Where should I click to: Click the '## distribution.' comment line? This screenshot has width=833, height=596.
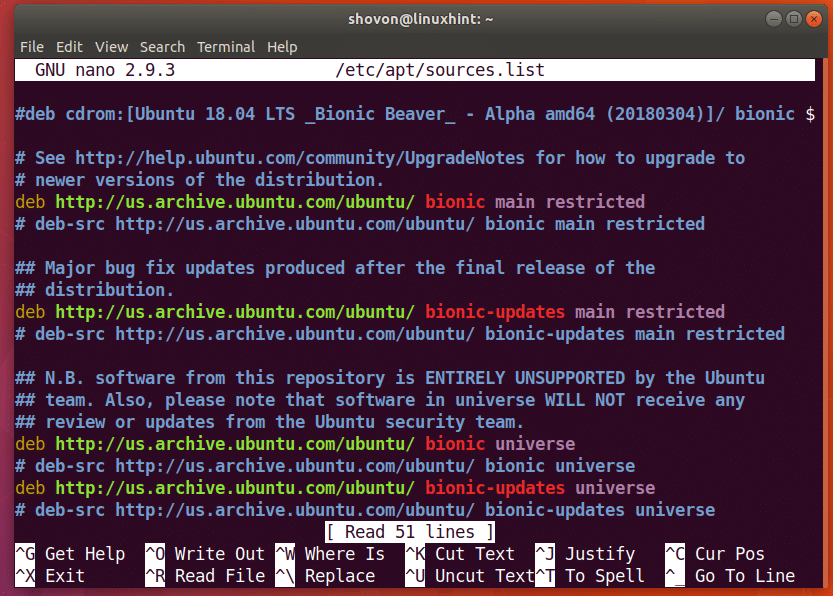pyautogui.click(x=95, y=290)
